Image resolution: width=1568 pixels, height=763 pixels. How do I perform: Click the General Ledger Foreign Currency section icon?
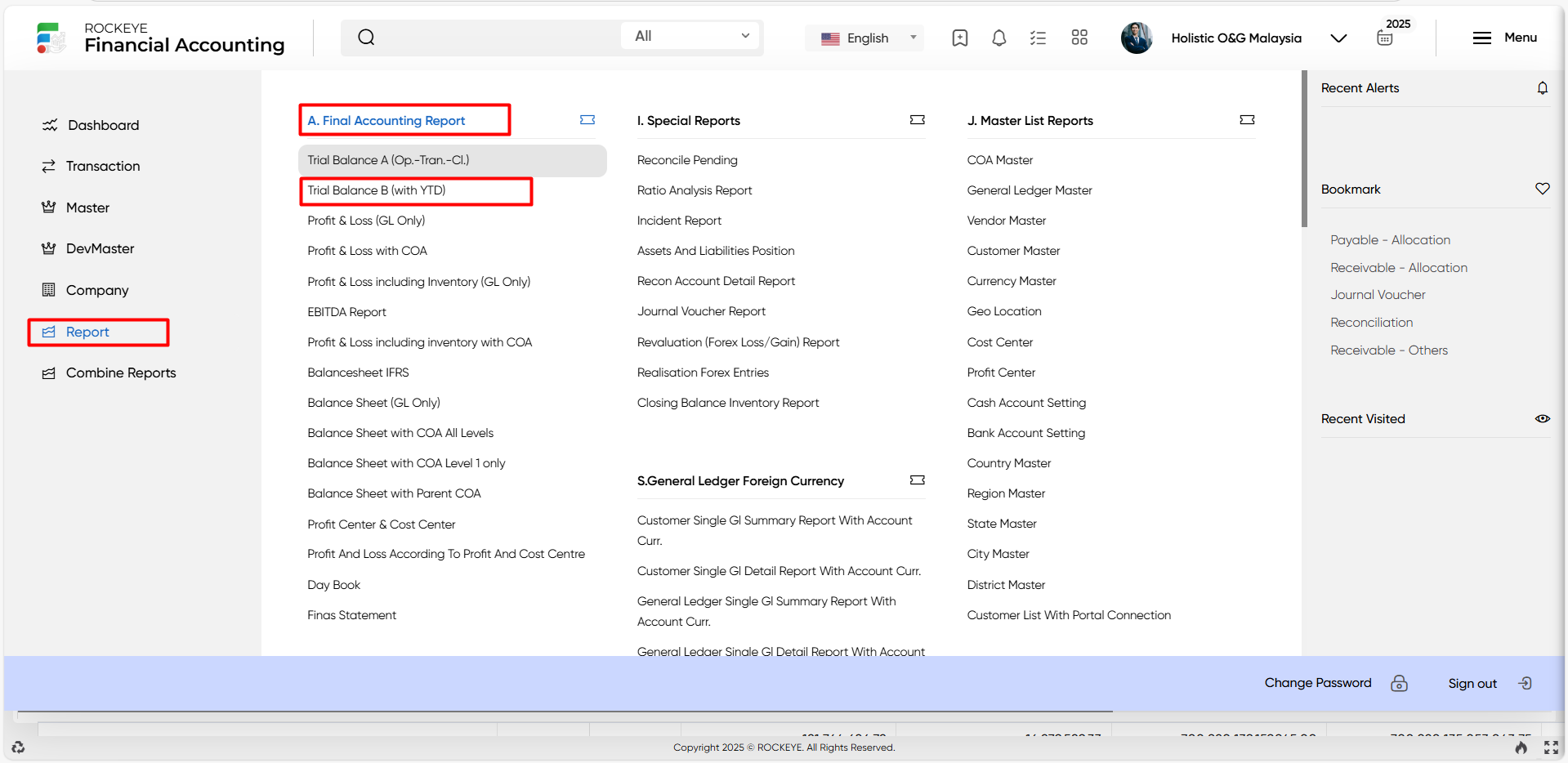tap(917, 480)
